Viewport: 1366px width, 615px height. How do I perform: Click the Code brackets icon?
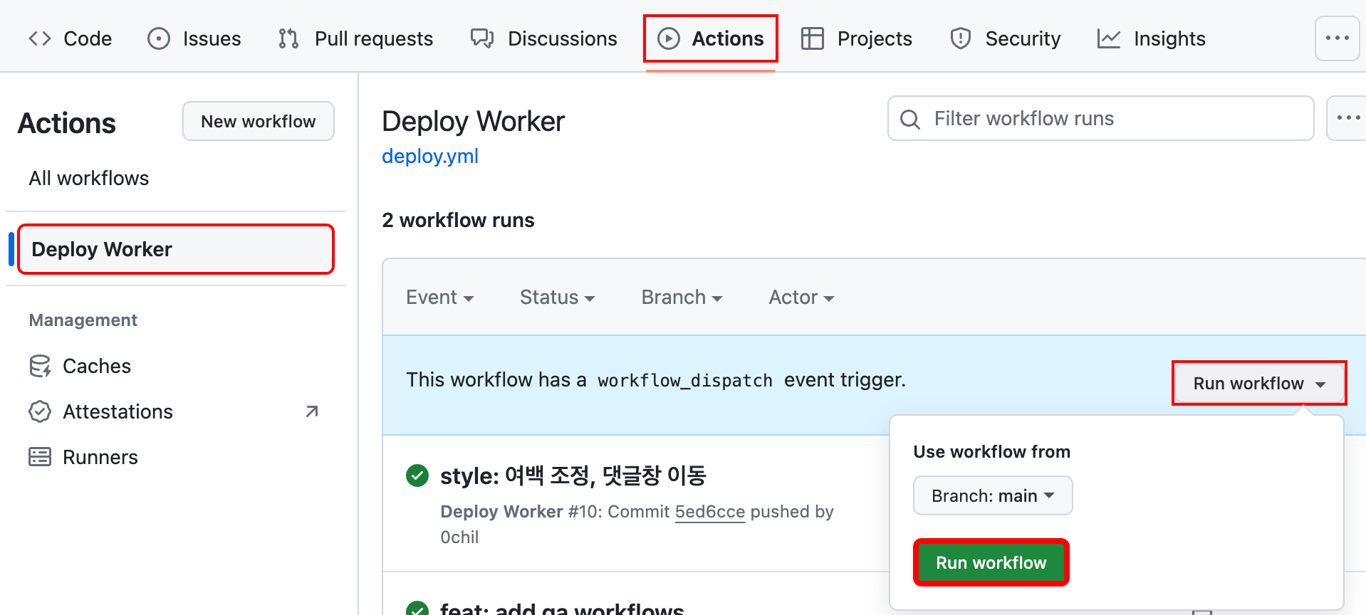click(40, 38)
